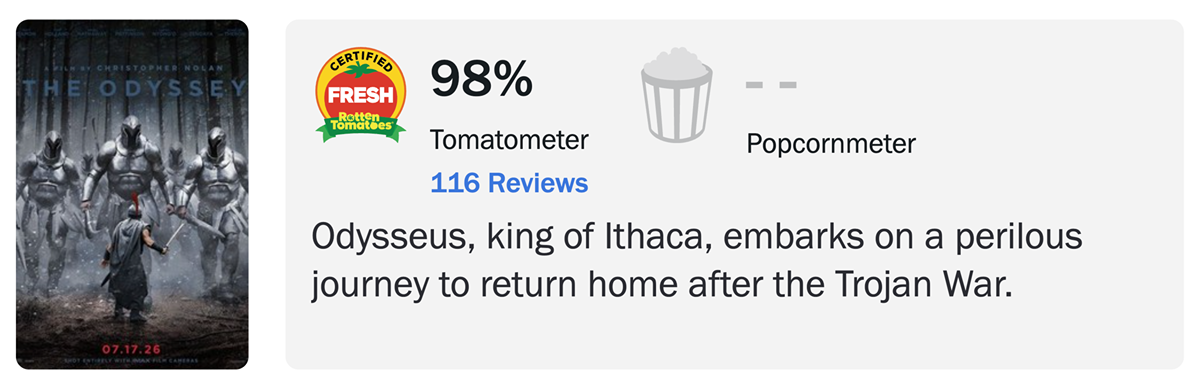Open The Odyssey movie poster thumbnail
The height and width of the screenshot is (388, 1200).
132,194
